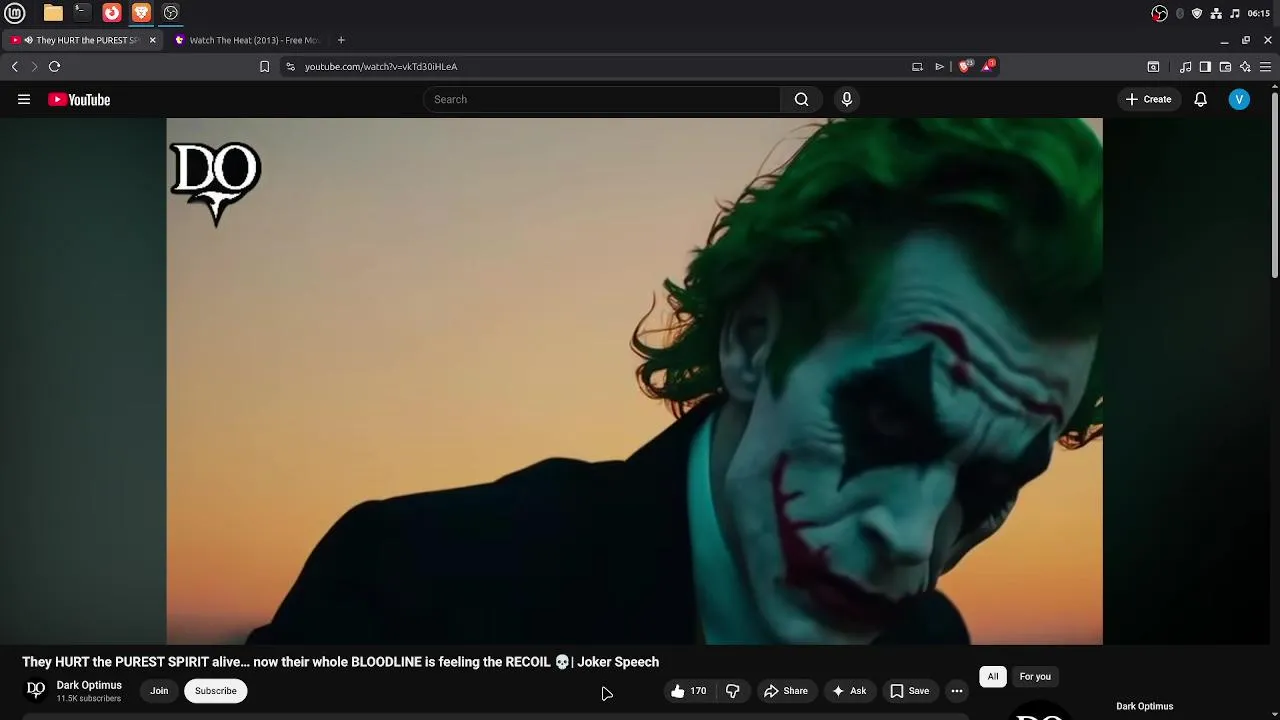Open YouTube notifications bell
Screen dimensions: 1280x720
click(x=1201, y=99)
